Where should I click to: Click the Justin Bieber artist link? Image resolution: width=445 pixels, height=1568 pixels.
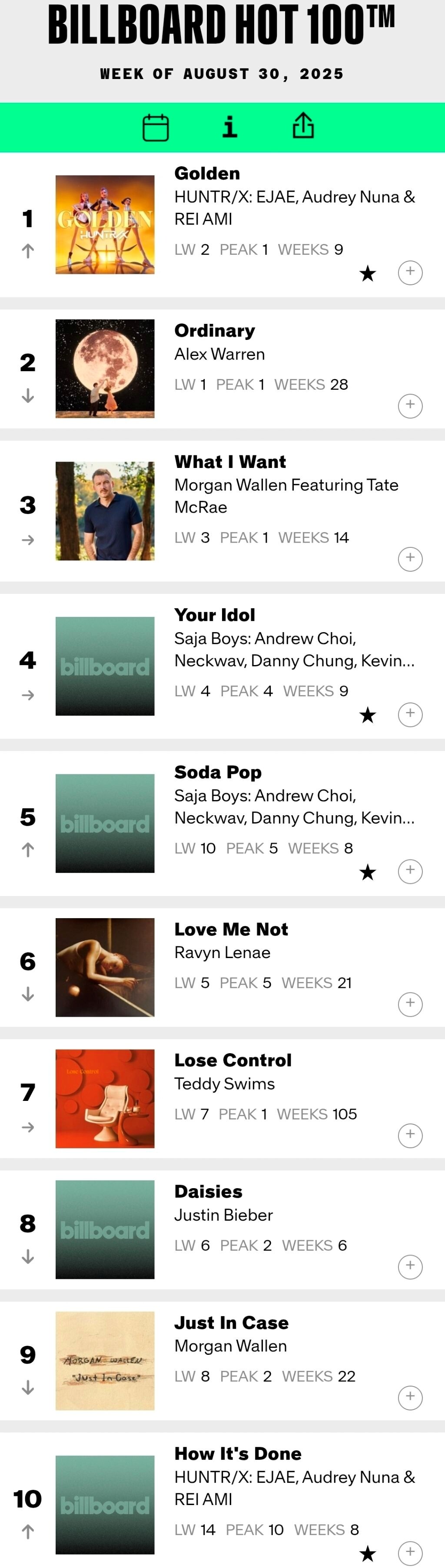point(223,1215)
